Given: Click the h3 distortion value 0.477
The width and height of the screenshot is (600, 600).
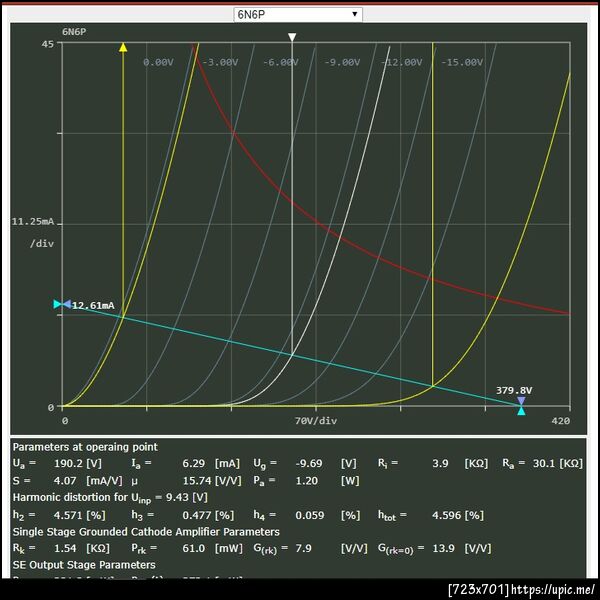Looking at the screenshot, I should [197, 515].
